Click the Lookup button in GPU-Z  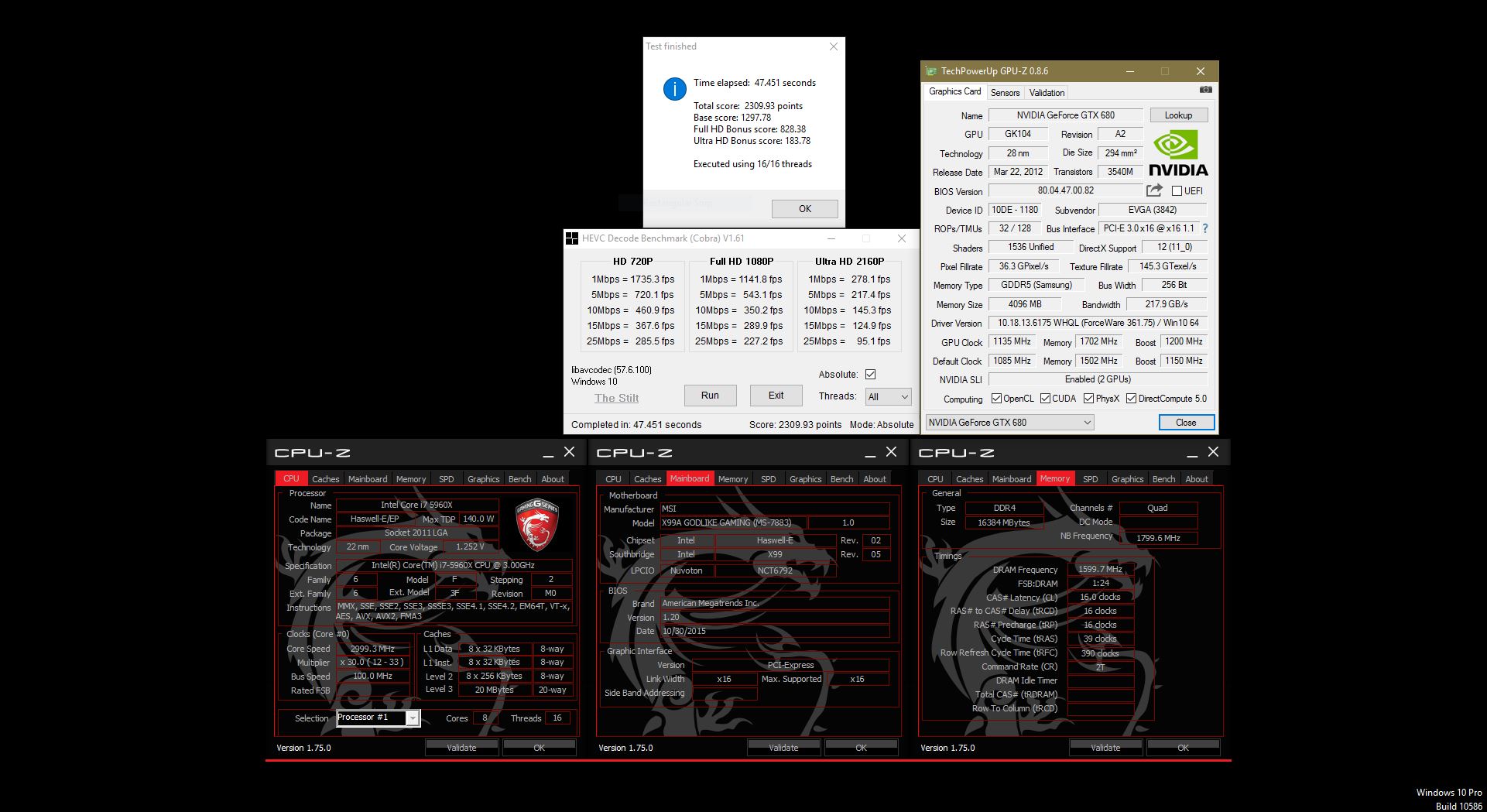pyautogui.click(x=1178, y=115)
